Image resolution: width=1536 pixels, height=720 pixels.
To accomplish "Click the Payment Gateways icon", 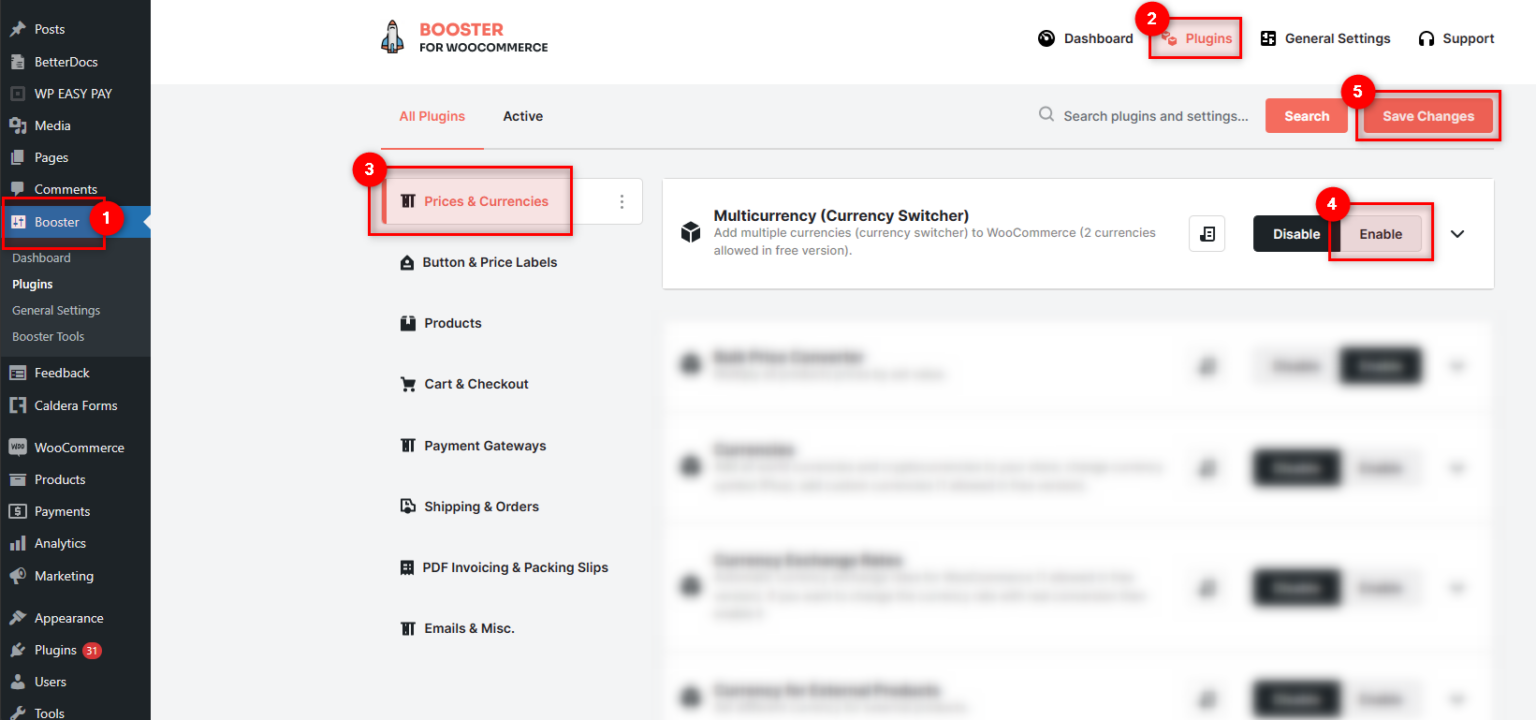I will point(407,446).
